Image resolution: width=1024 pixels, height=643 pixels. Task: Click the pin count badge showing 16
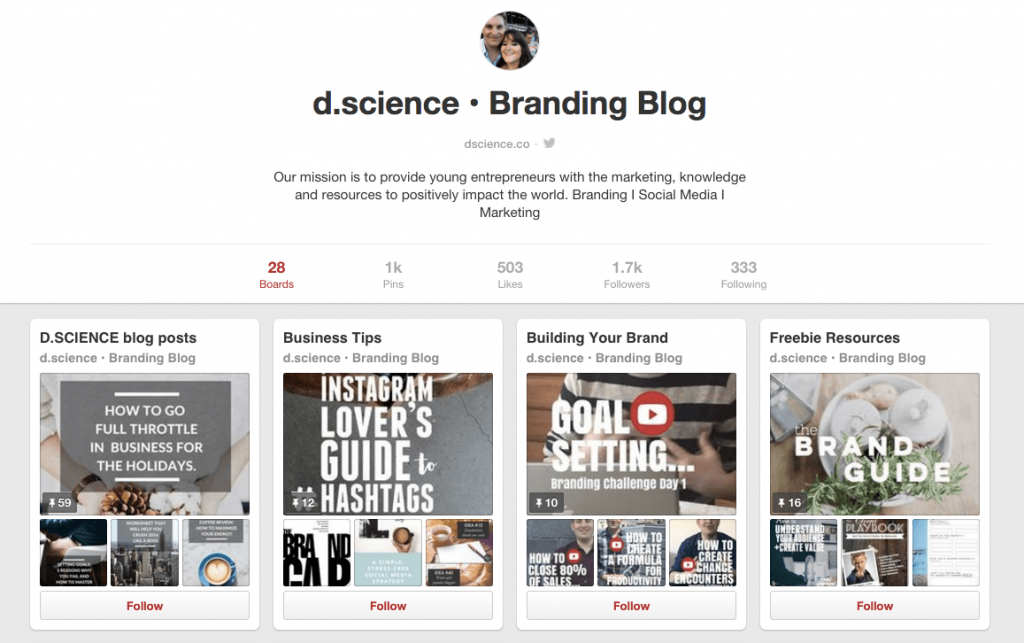[x=790, y=503]
